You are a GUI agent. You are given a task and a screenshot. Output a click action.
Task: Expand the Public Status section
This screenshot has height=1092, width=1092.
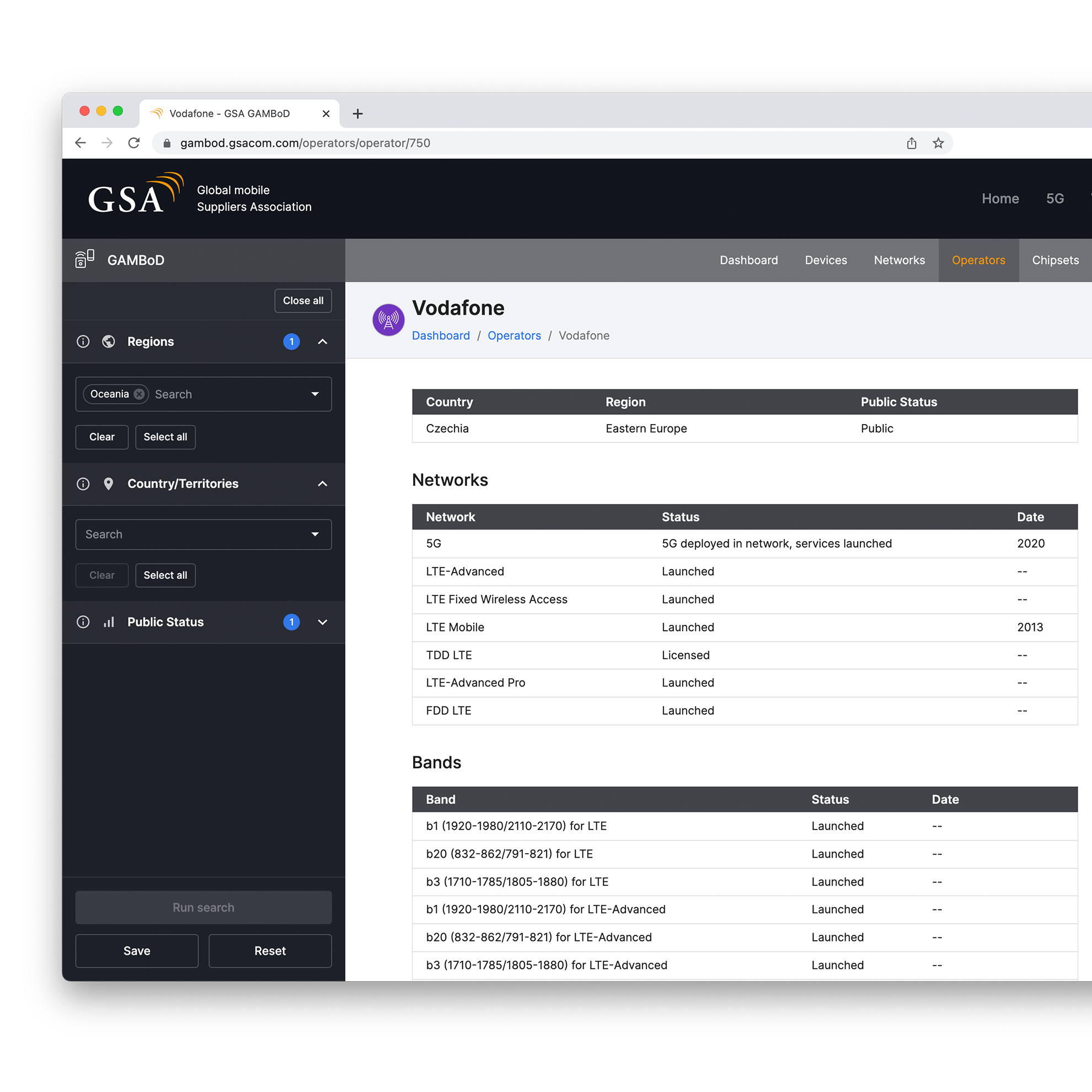click(322, 622)
